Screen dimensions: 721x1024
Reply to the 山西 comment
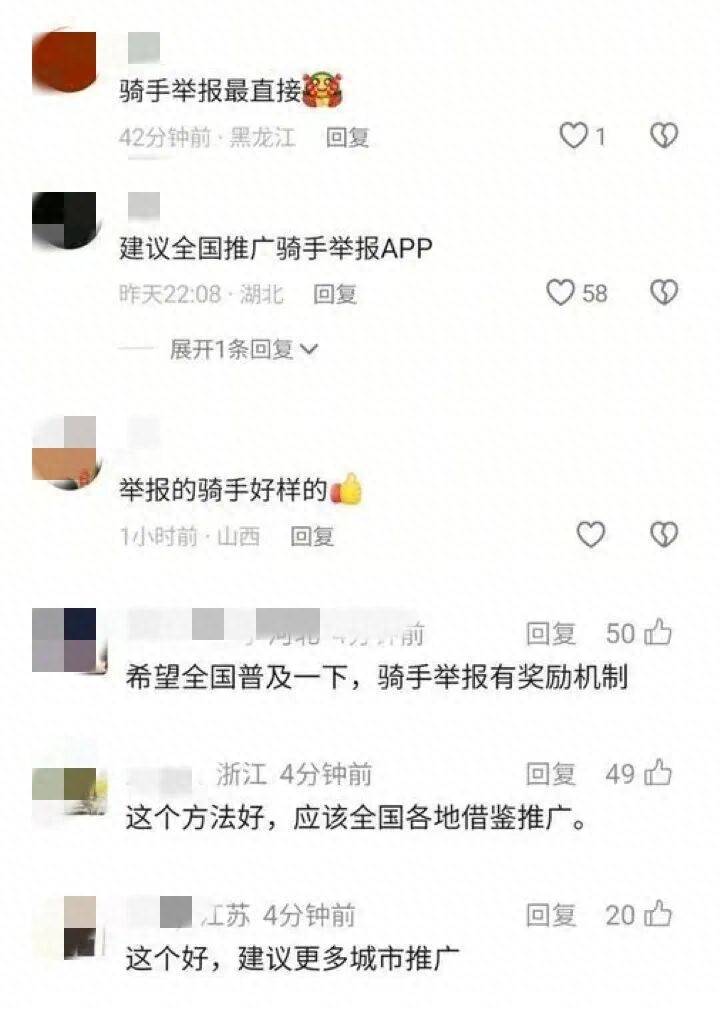pos(312,537)
